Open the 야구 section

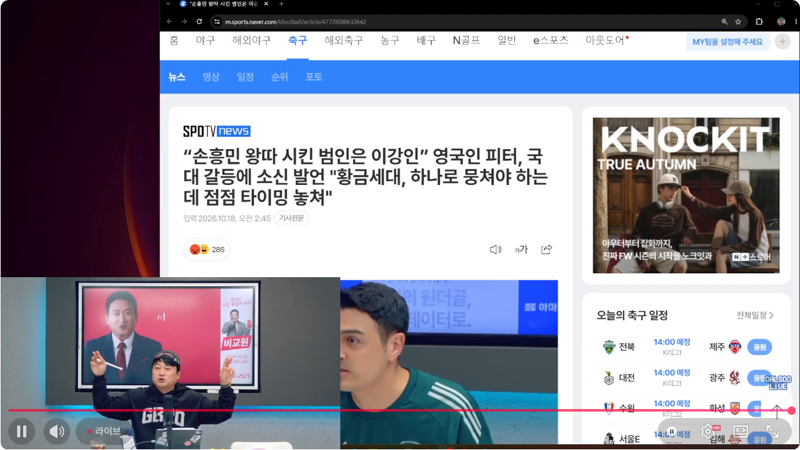coord(206,40)
